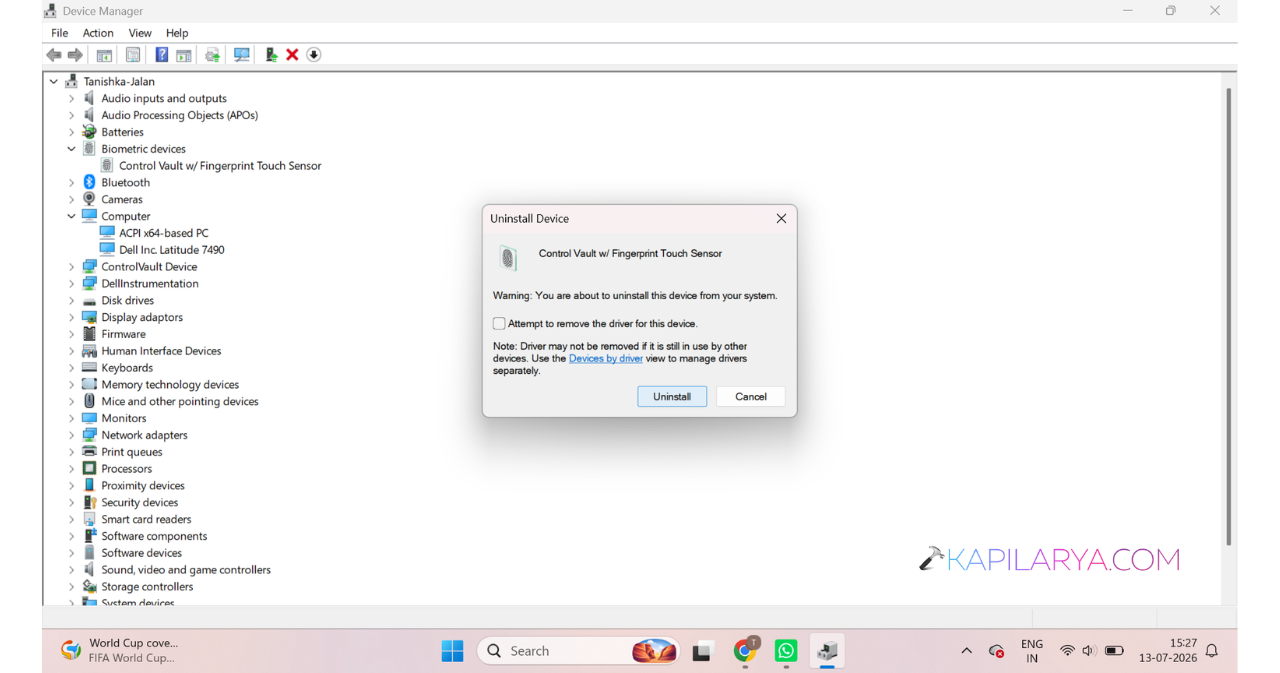1280x673 pixels.
Task: Collapse the Tanishka-Jalan root node
Action: tap(53, 82)
